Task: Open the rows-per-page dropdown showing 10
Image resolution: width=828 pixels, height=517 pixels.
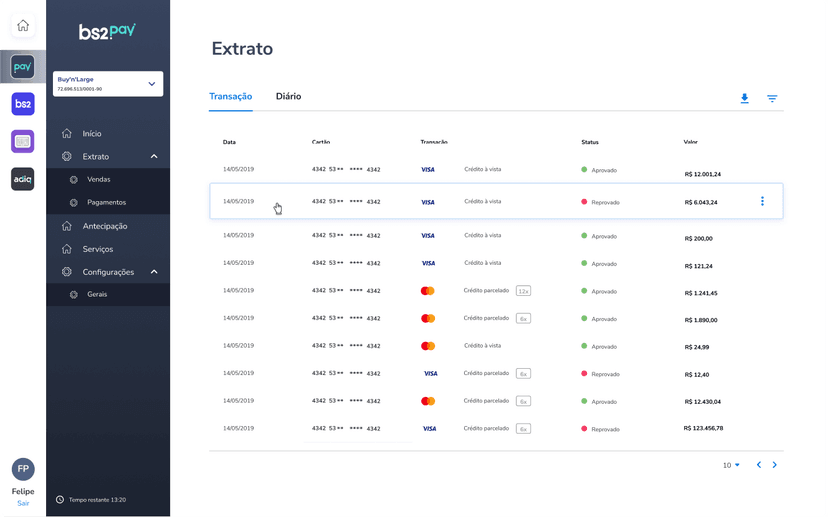Action: (x=731, y=465)
